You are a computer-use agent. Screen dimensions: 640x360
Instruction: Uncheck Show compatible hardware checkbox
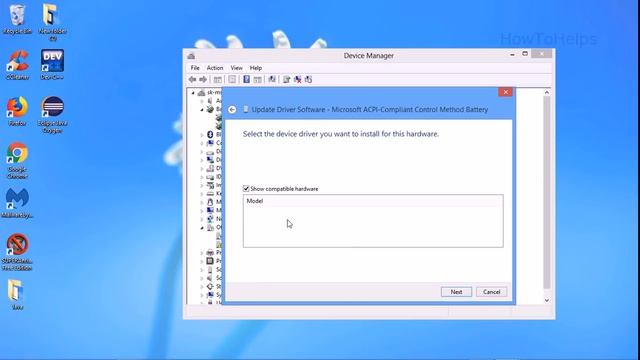(246, 189)
